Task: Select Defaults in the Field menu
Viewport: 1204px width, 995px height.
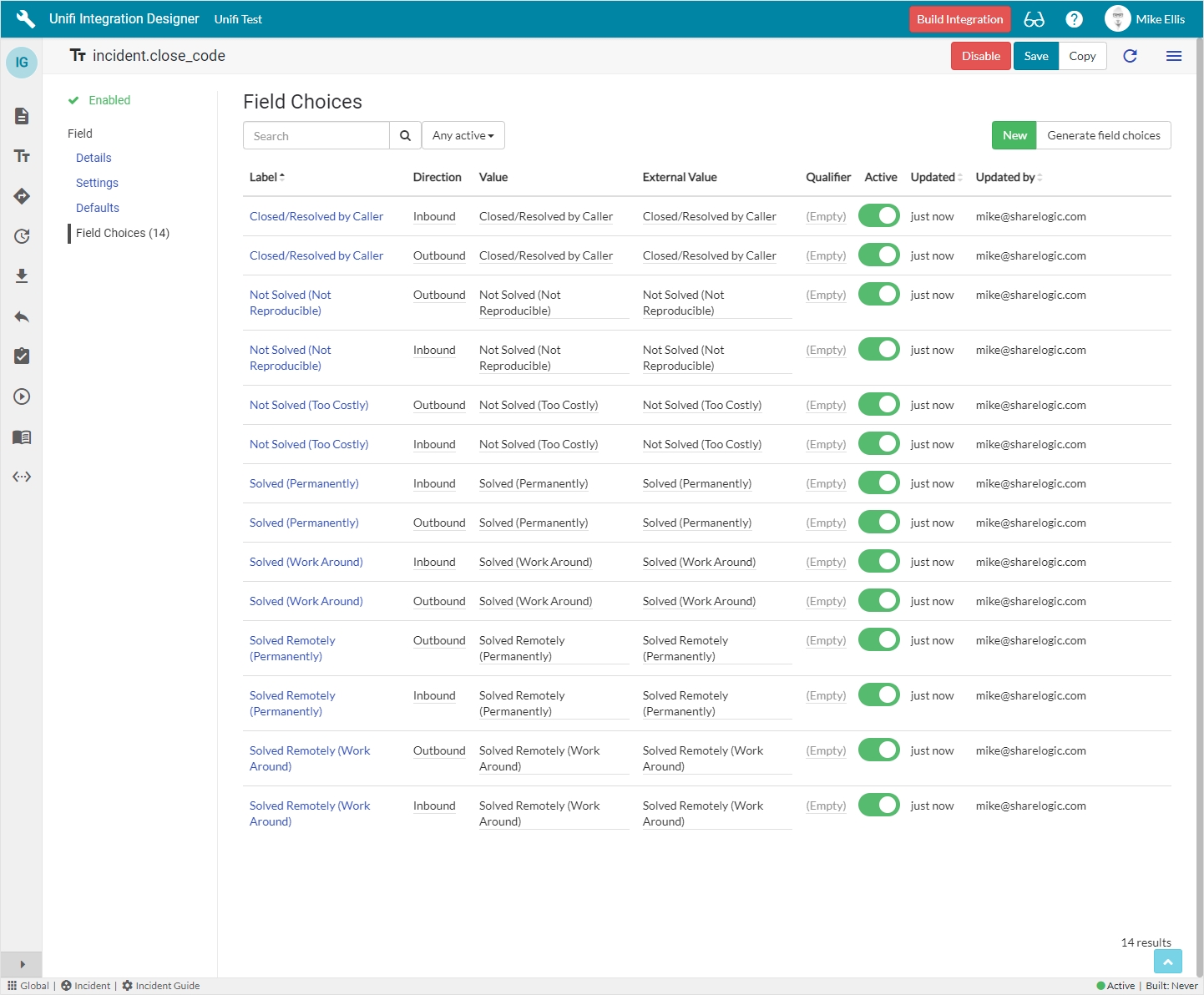Action: (98, 208)
